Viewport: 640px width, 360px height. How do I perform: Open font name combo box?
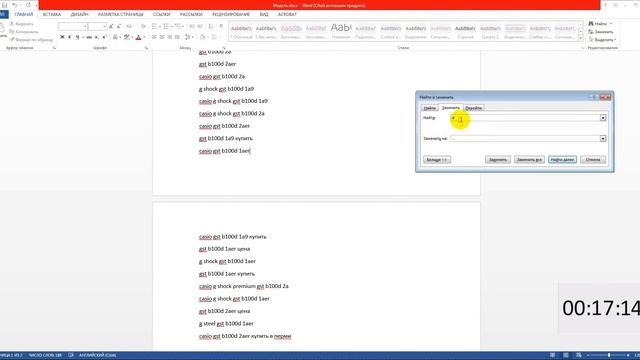(73, 27)
